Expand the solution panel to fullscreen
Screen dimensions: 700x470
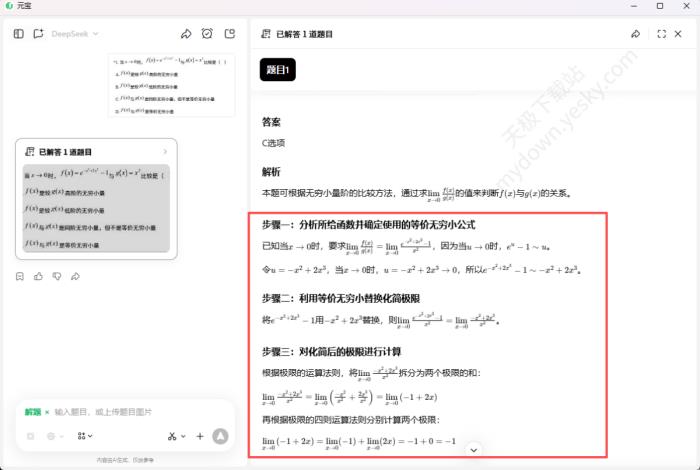click(x=661, y=34)
